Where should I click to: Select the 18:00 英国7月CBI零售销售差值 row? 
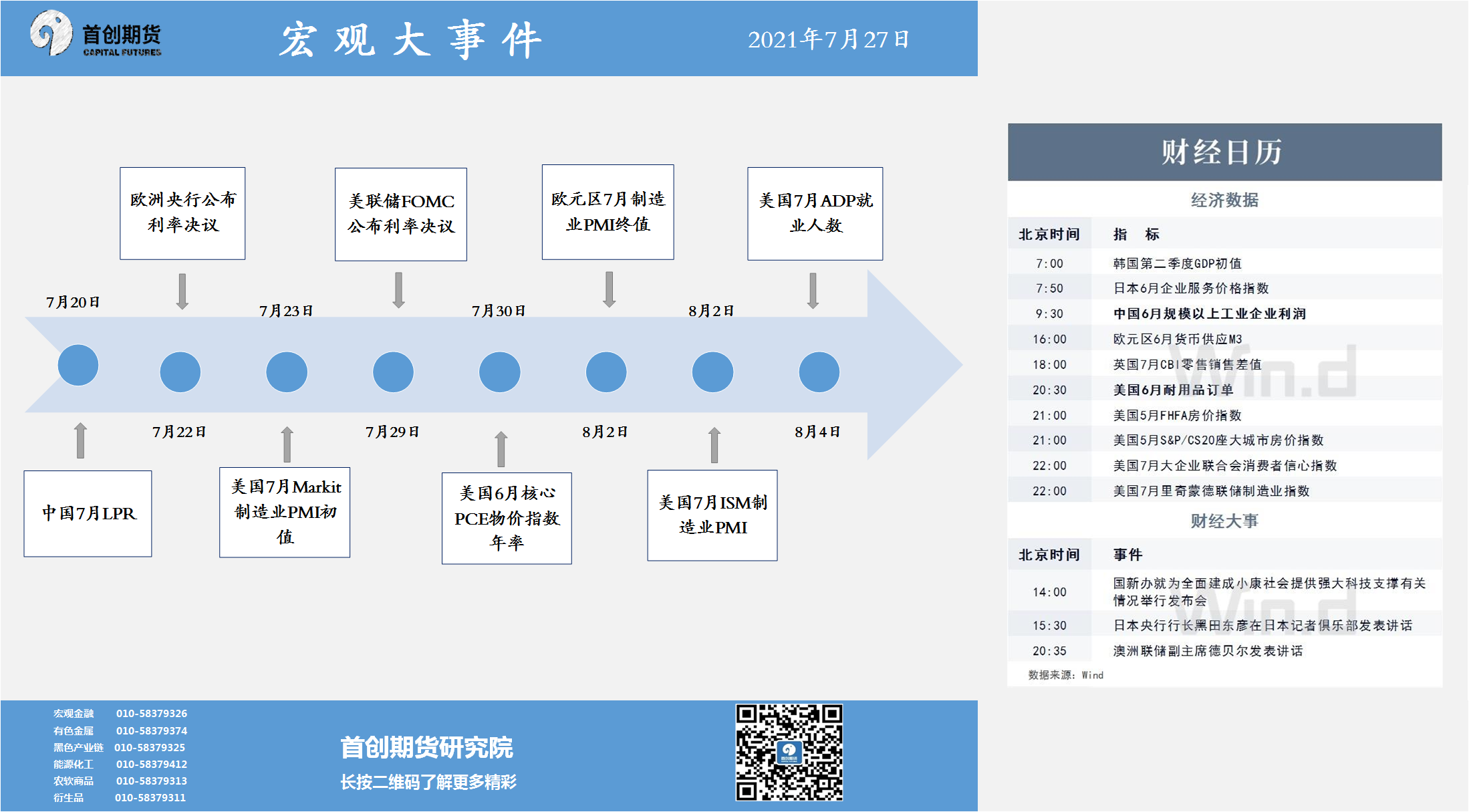(1224, 364)
